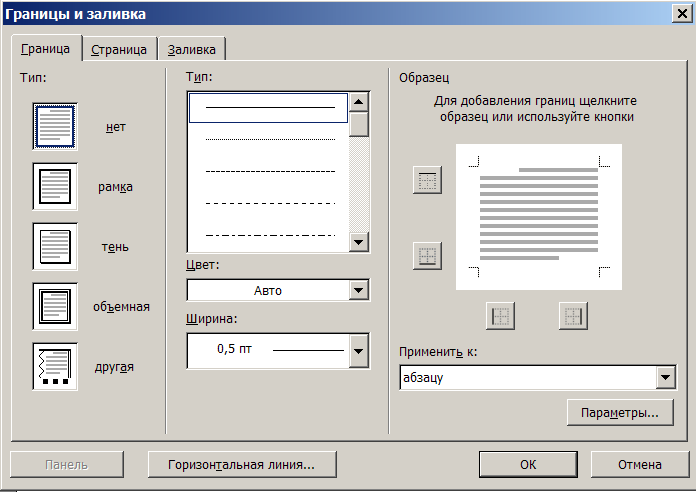Viewport: 696px width, 492px height.
Task: Click the 'рамка' label text
Action: click(115, 187)
